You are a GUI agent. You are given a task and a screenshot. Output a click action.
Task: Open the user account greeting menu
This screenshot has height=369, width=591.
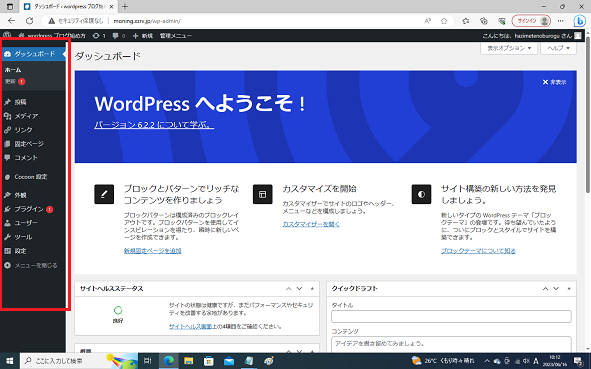coord(532,36)
